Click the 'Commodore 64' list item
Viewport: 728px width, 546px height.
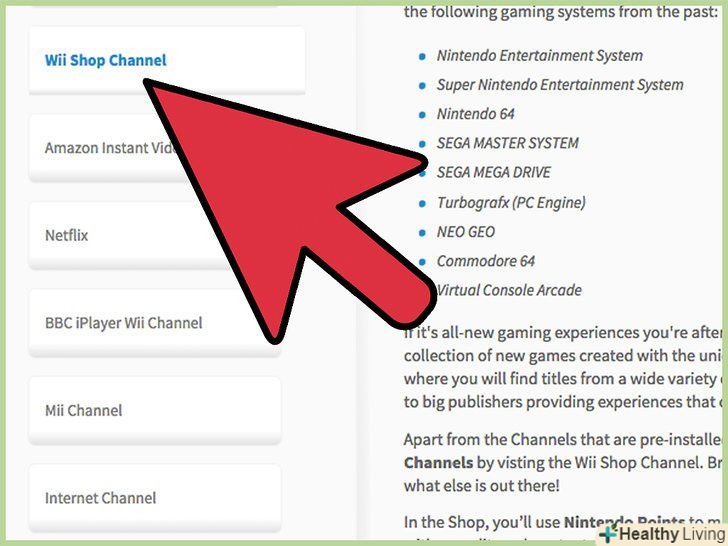pyautogui.click(x=486, y=261)
